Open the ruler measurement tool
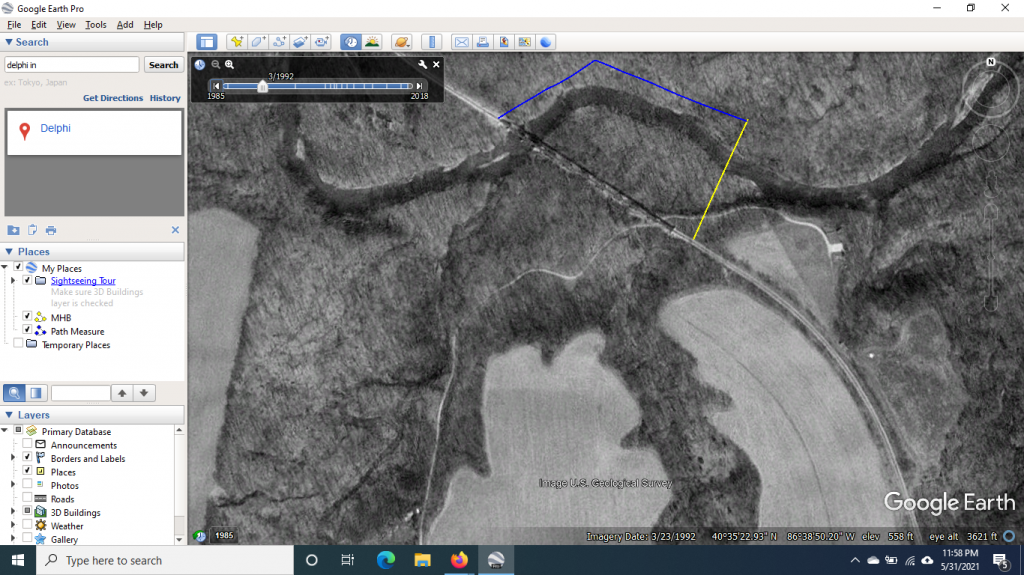Screen dimensions: 1024x575 tap(432, 42)
